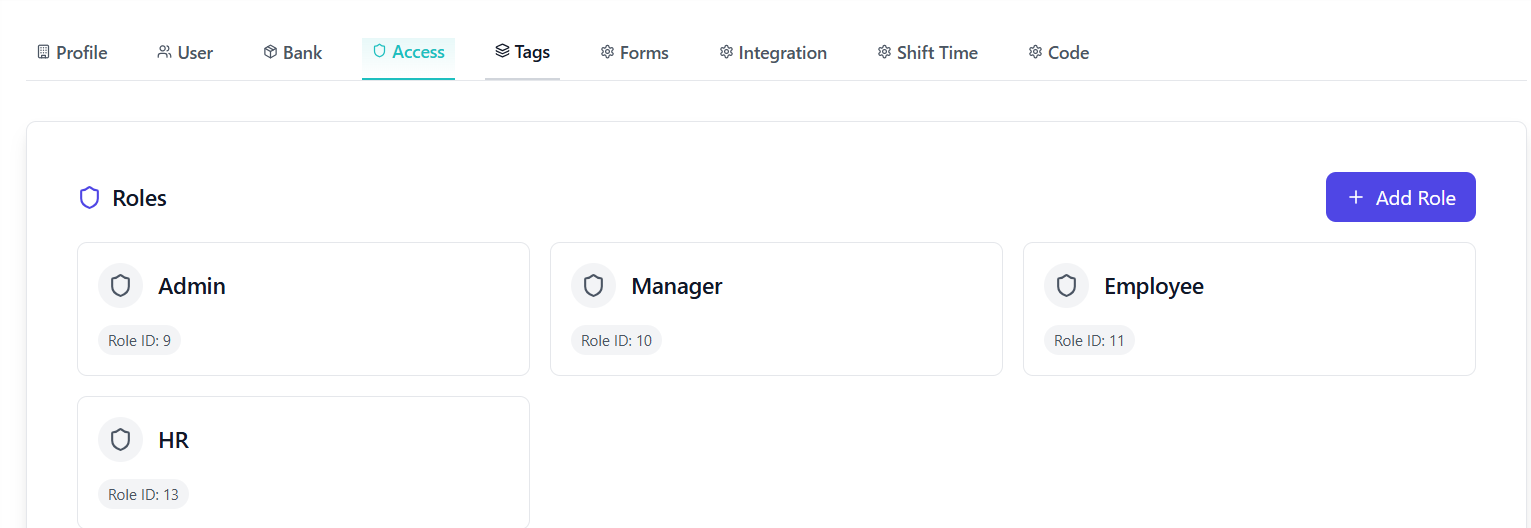Click the people icon on User tab
This screenshot has width=1531, height=528.
pos(164,52)
